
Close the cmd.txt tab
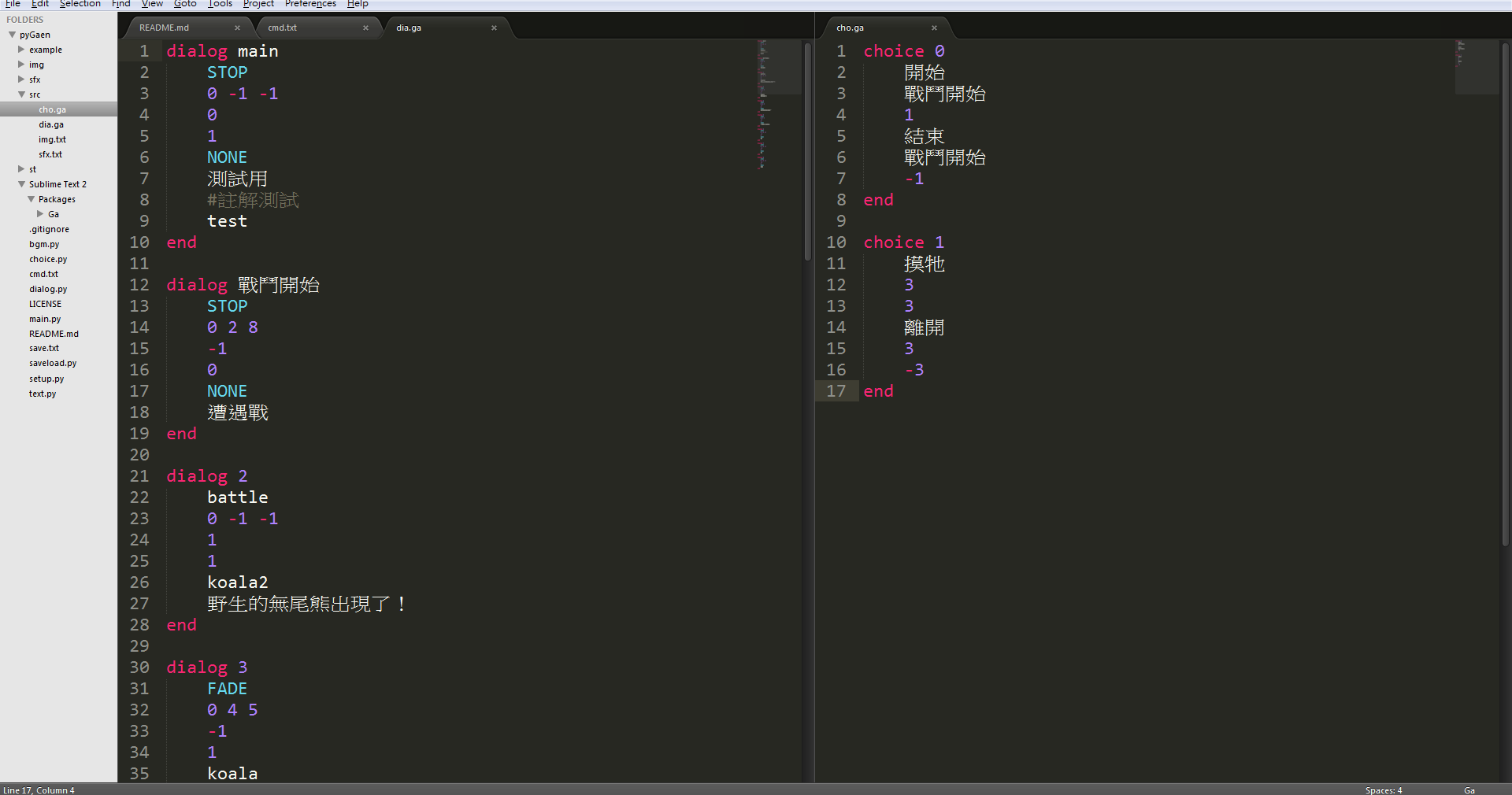tap(365, 28)
